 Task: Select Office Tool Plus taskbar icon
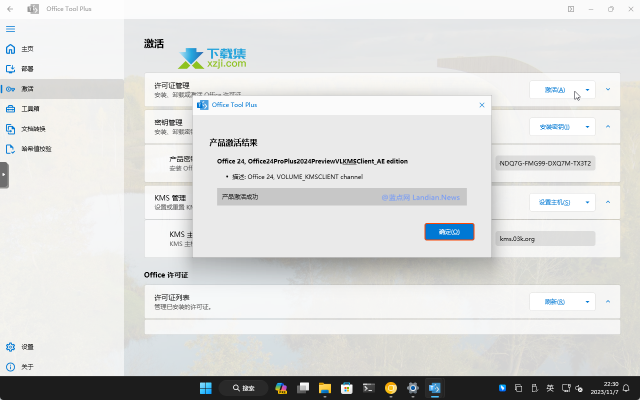[x=435, y=388]
